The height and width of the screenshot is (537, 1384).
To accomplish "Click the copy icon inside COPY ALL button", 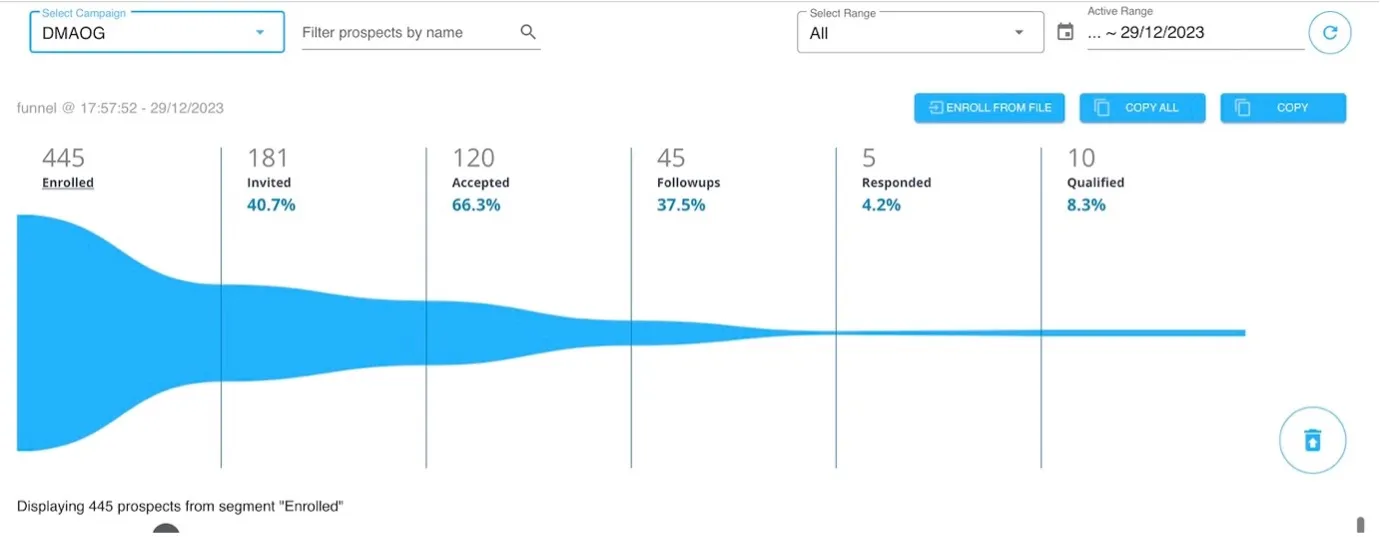I will pos(1102,108).
